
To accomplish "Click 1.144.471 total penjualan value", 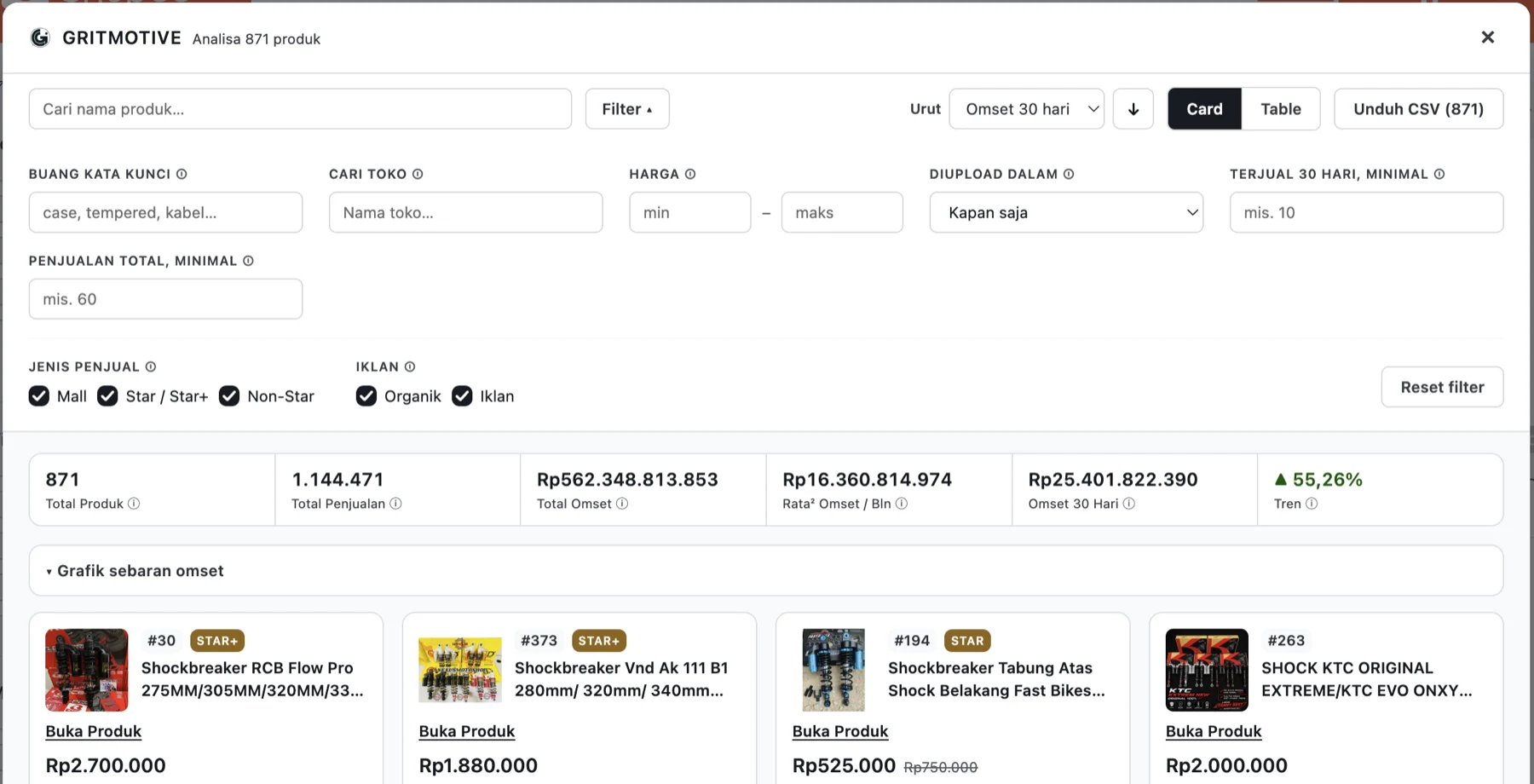I will pyautogui.click(x=337, y=480).
